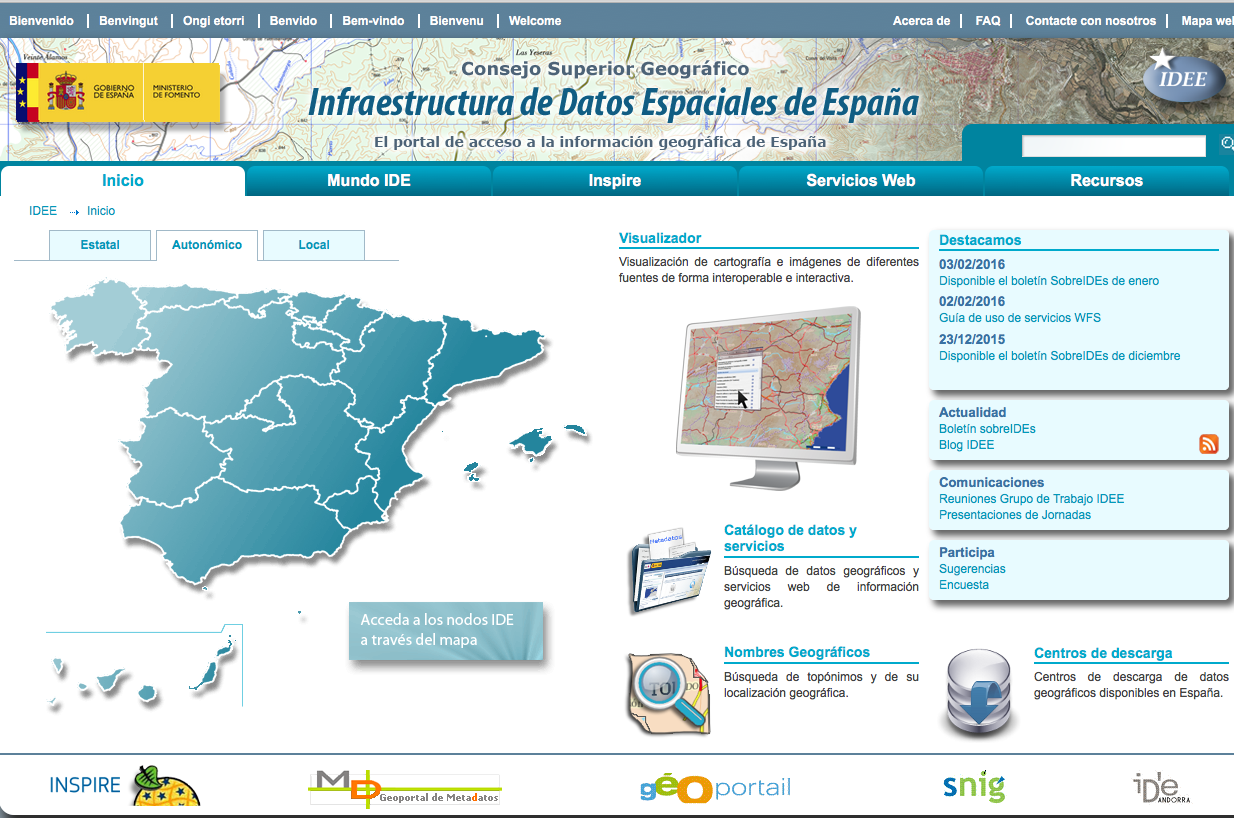The width and height of the screenshot is (1234, 818).
Task: Open the Mundo IDE menu
Action: 368,181
